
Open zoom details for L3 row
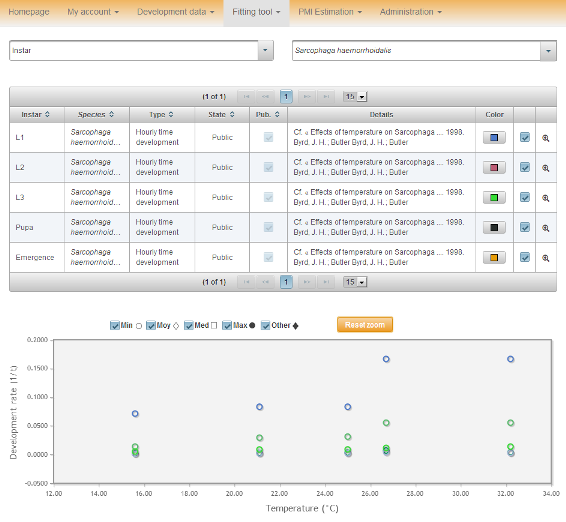(545, 198)
